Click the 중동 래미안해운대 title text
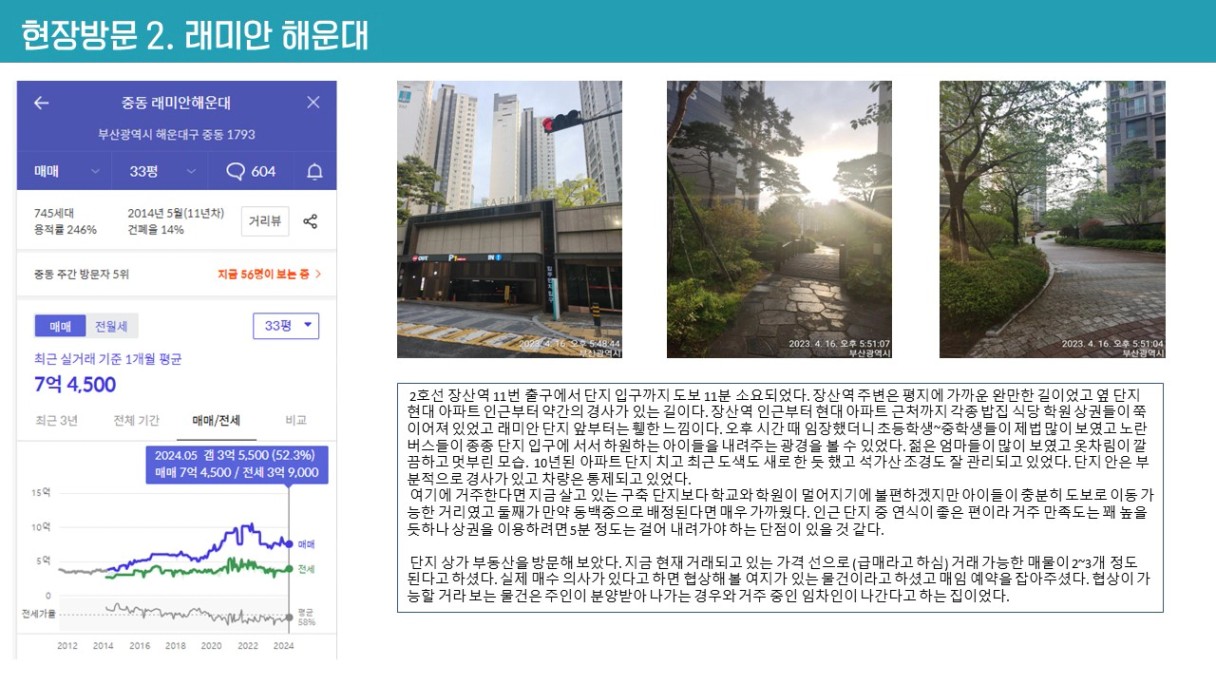This screenshot has width=1216, height=684. click(177, 103)
